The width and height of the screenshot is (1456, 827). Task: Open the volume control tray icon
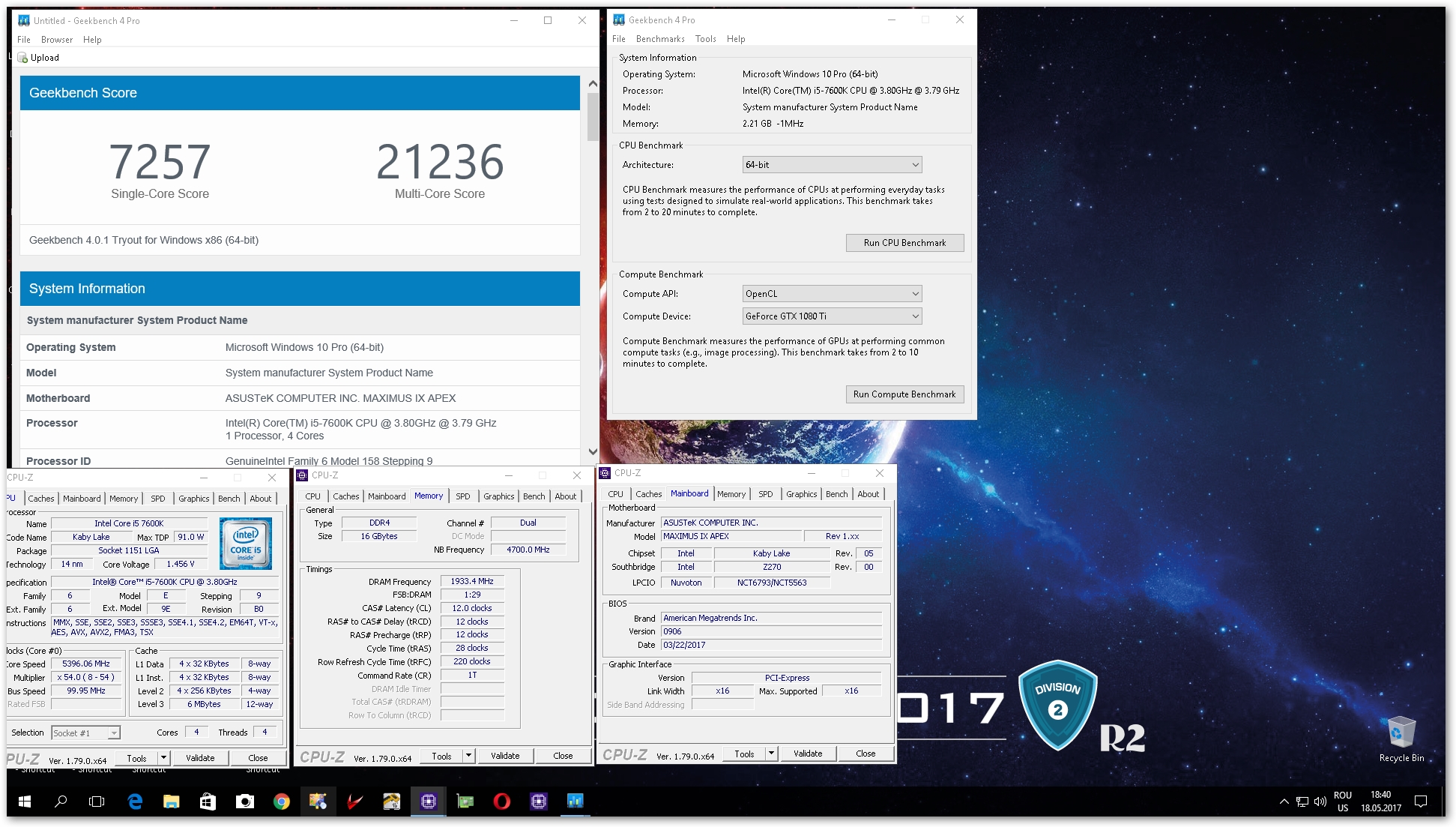tap(1320, 802)
